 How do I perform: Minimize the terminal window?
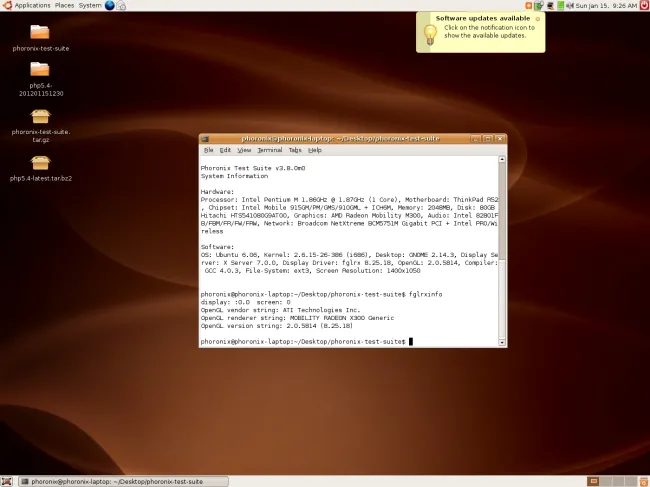(x=475, y=139)
